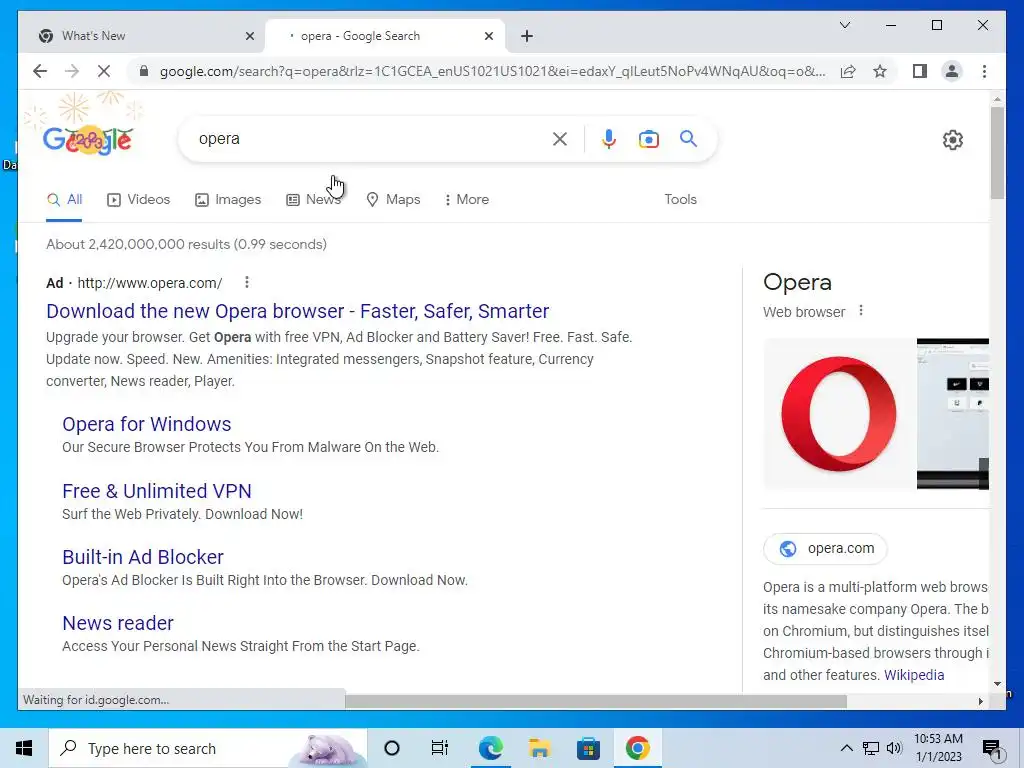Open the notification center icon

click(991, 748)
